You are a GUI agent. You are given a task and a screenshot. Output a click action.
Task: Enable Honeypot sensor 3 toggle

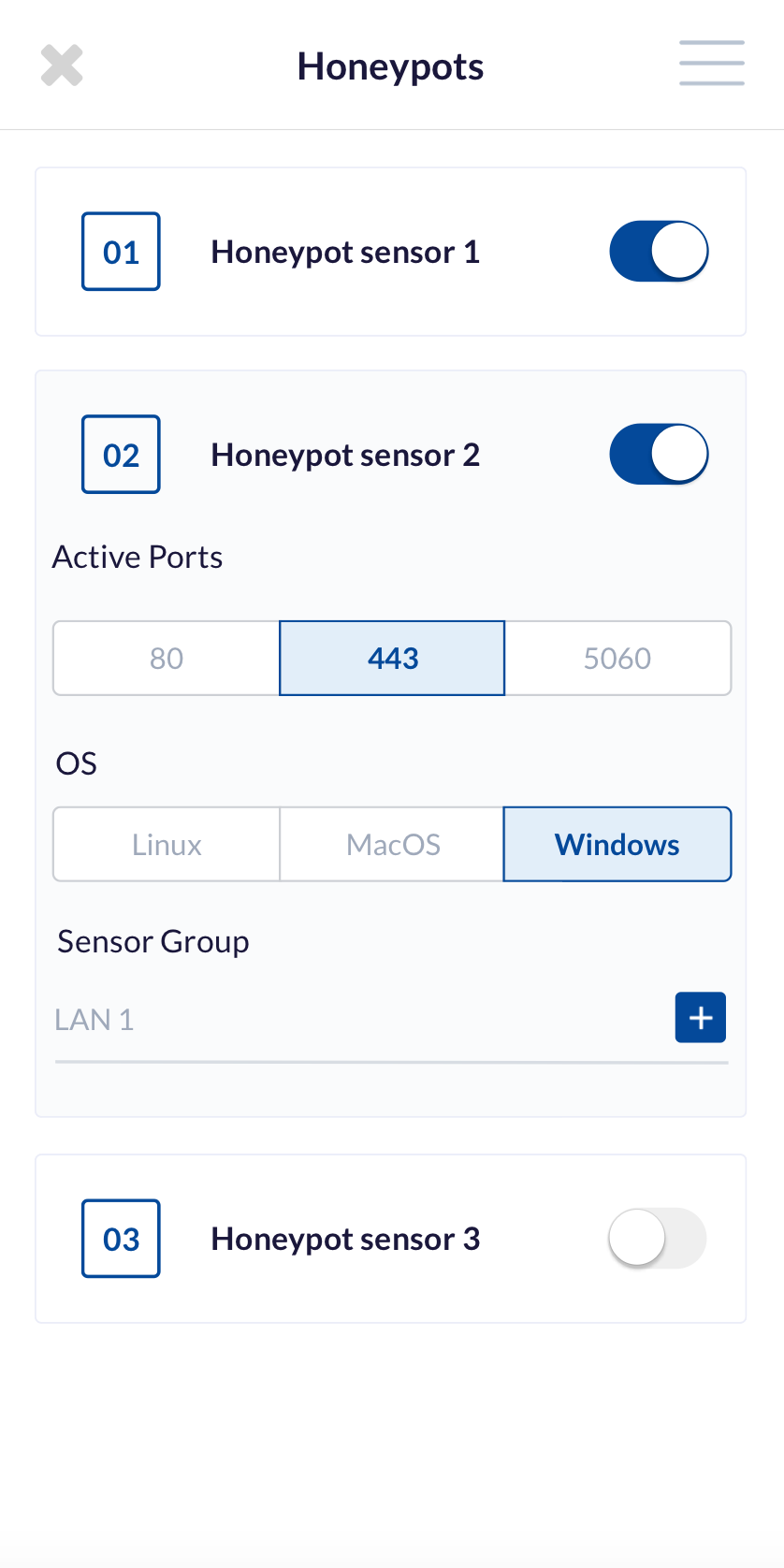[x=657, y=1238]
